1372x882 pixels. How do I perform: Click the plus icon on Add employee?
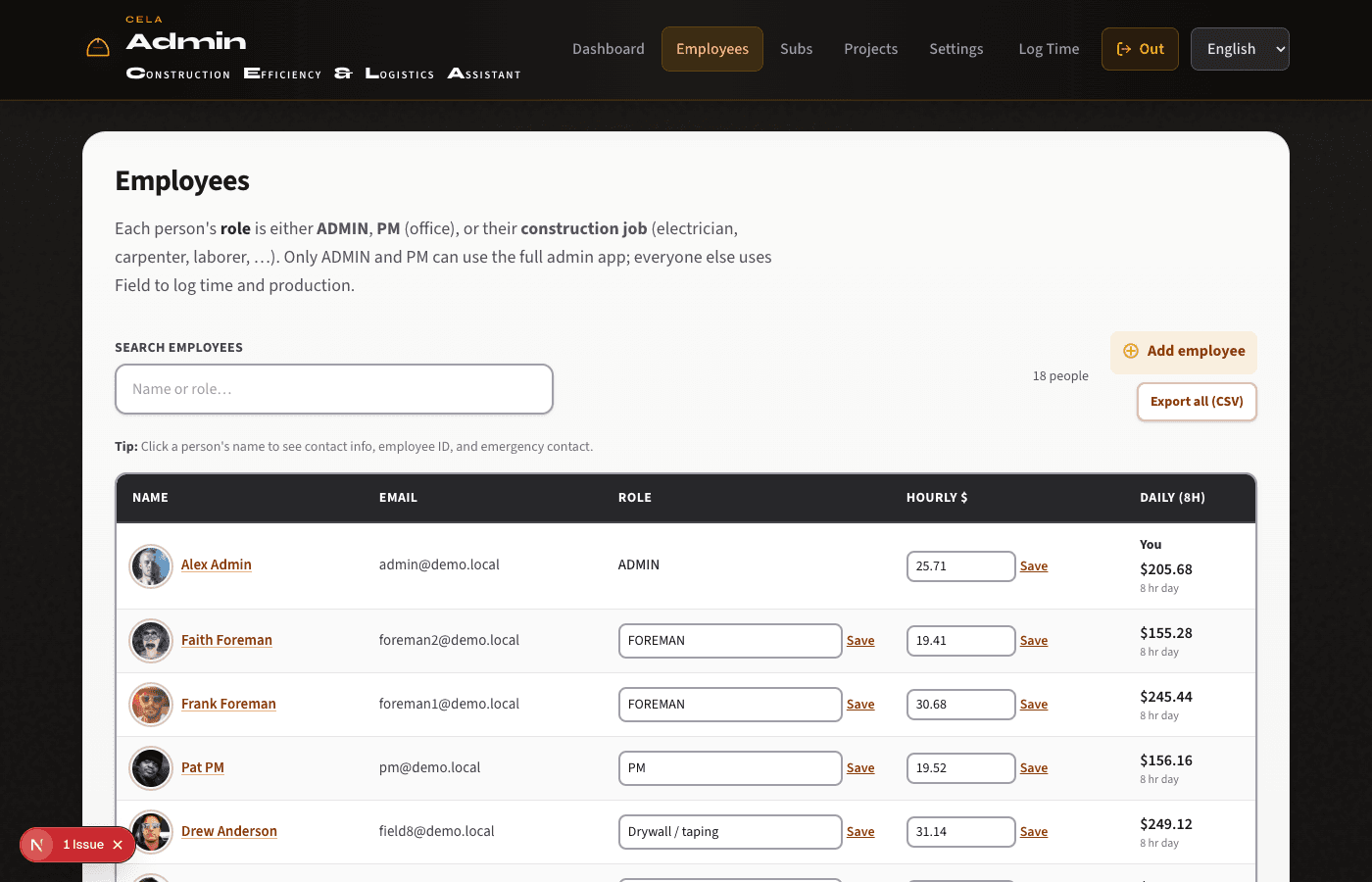(1131, 350)
